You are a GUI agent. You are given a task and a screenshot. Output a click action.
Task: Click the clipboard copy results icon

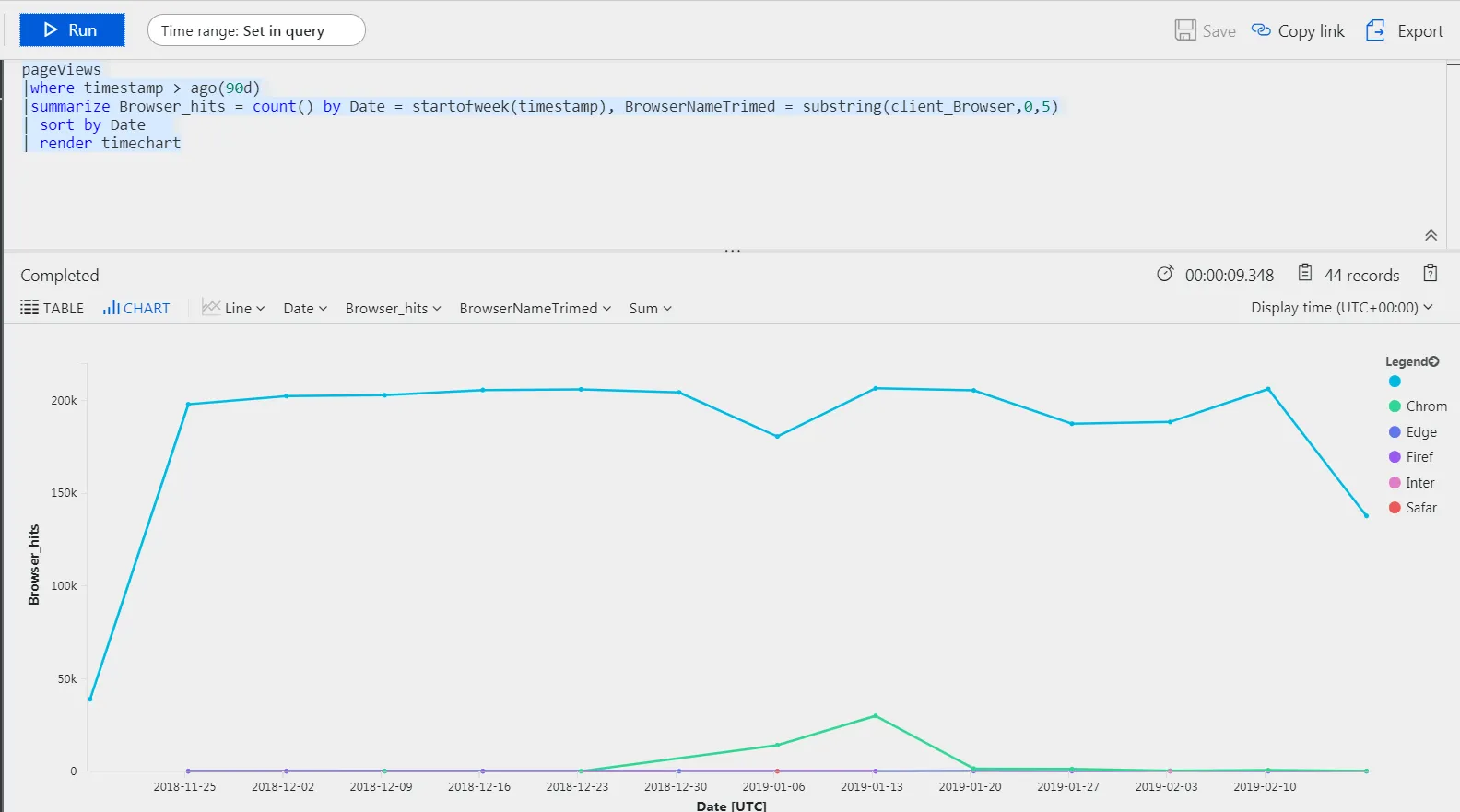[1431, 273]
